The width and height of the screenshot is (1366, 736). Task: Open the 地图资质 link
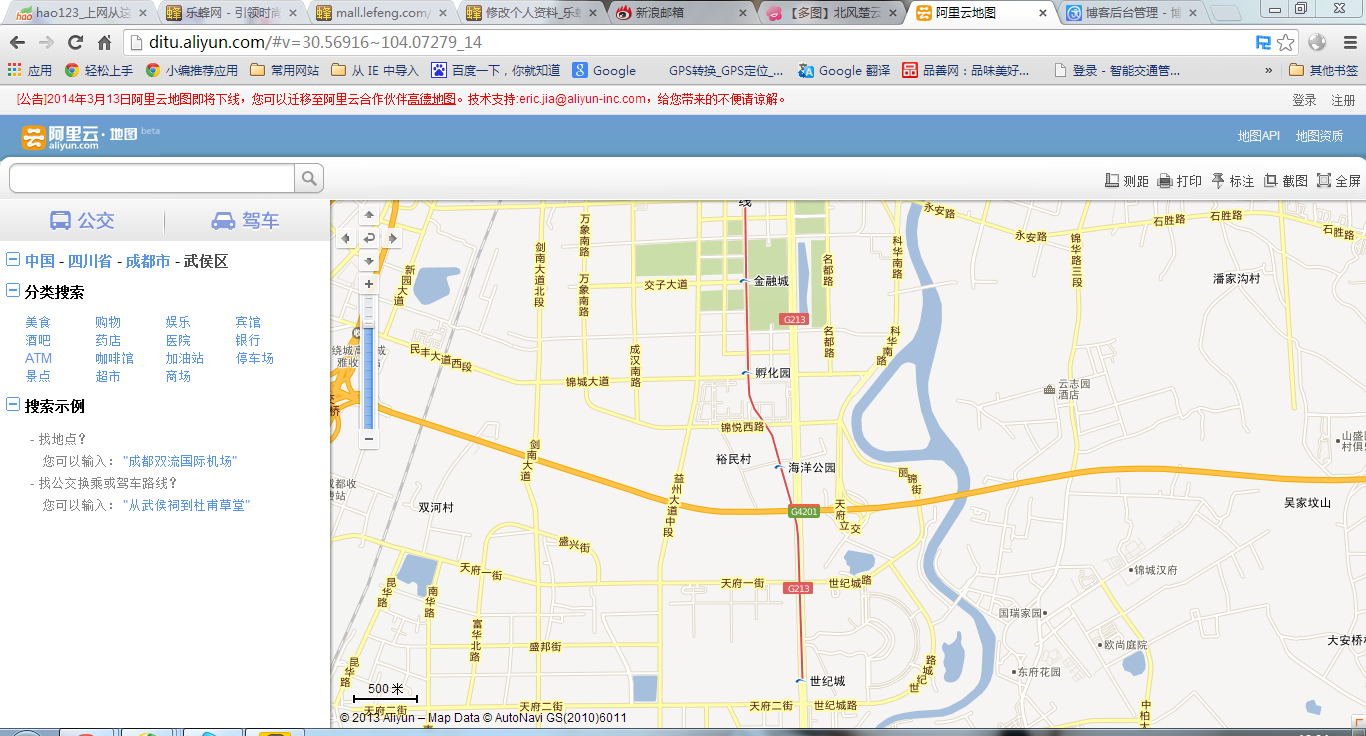pos(1319,136)
